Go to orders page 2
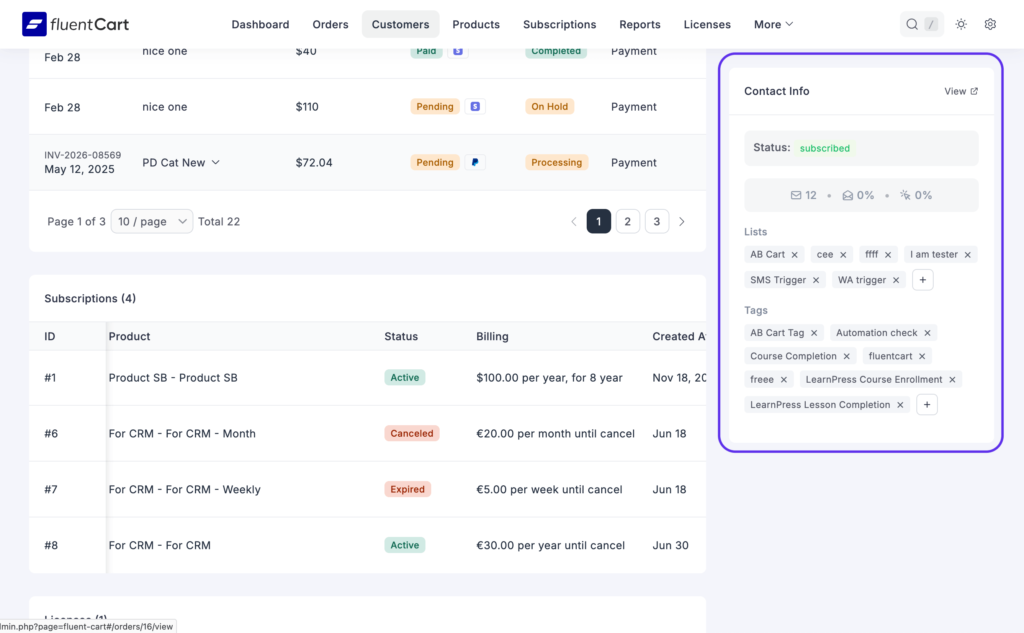The image size is (1024, 633). [x=627, y=221]
